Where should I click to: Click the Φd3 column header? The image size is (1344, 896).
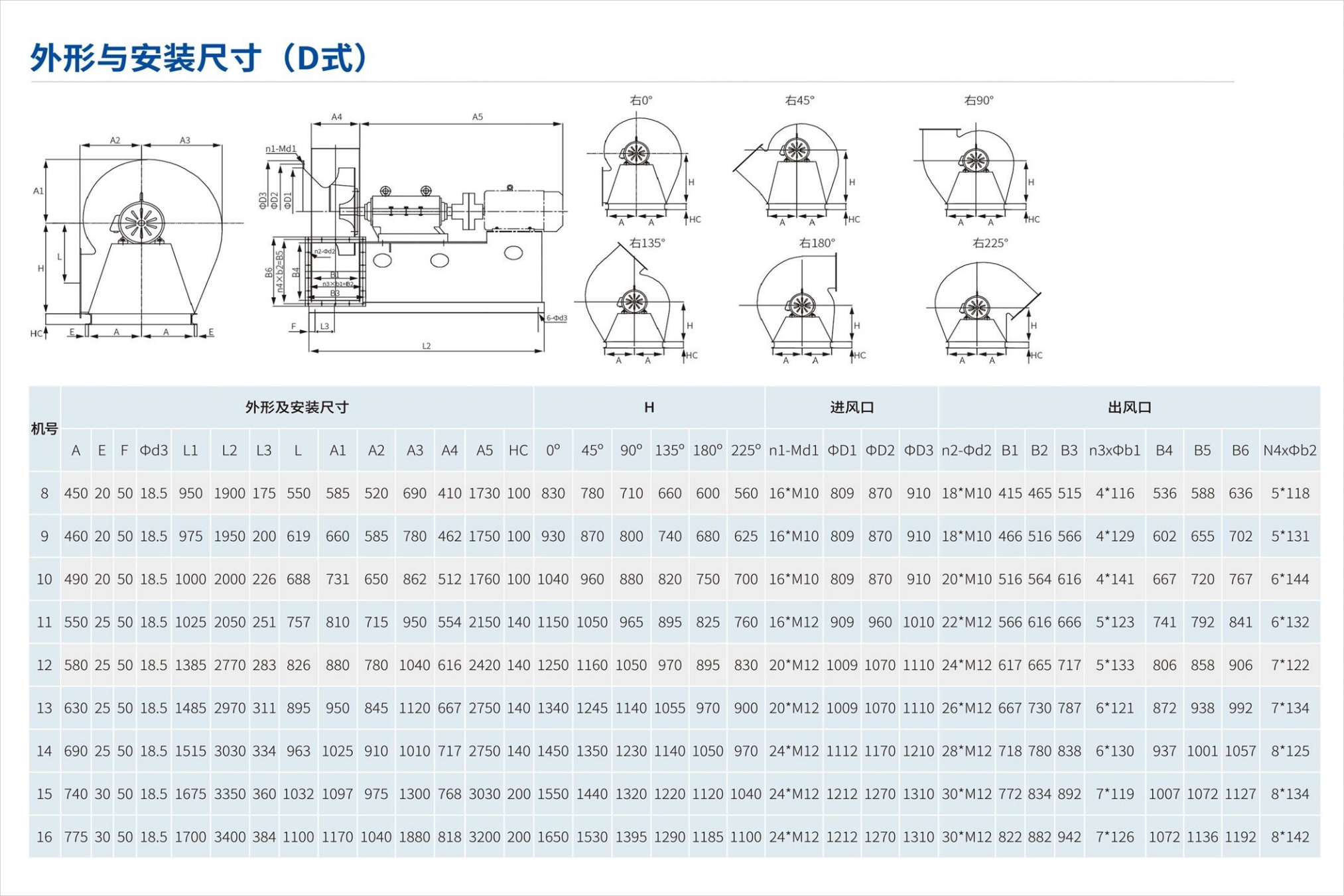coord(153,450)
